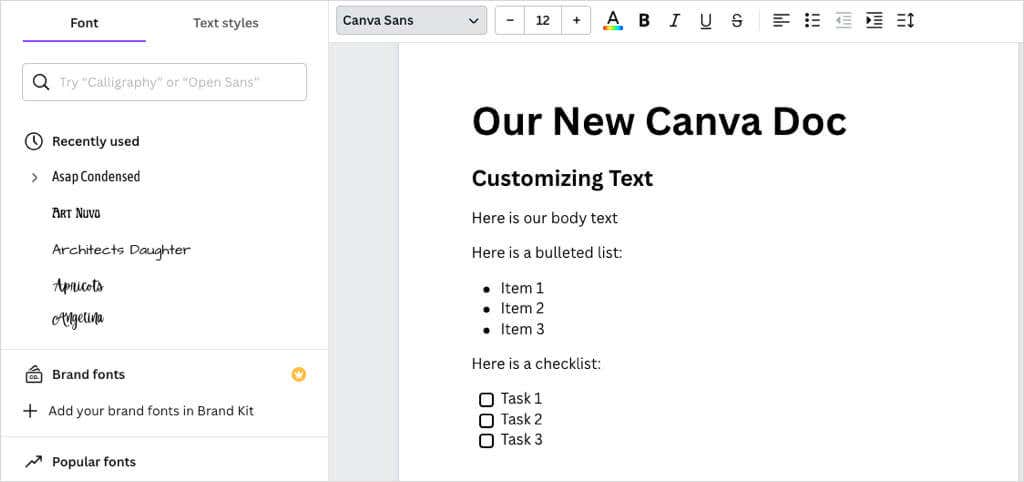Toggle bulleted list formatting
The image size is (1024, 482).
click(x=813, y=20)
